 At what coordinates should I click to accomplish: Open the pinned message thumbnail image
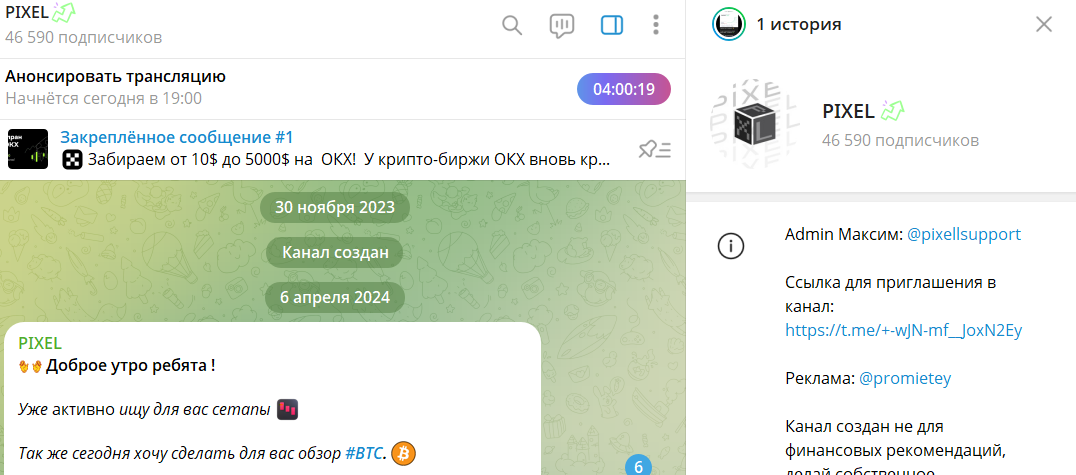(27, 149)
